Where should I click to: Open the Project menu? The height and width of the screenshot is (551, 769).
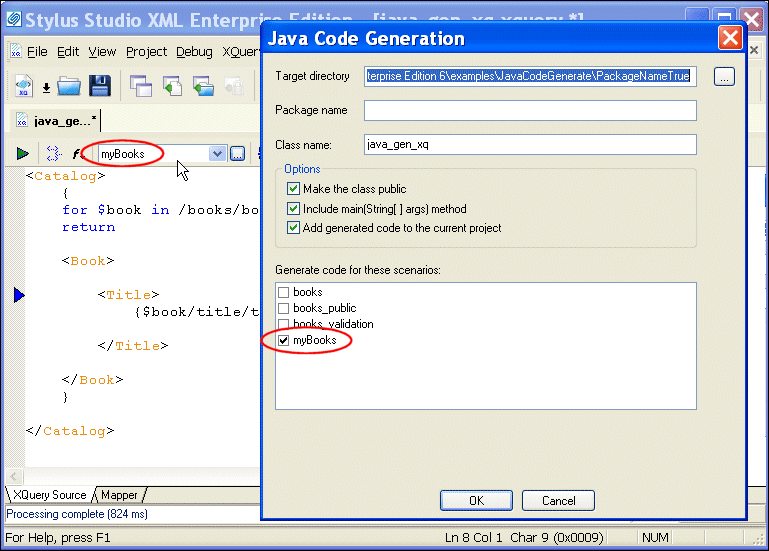[146, 52]
